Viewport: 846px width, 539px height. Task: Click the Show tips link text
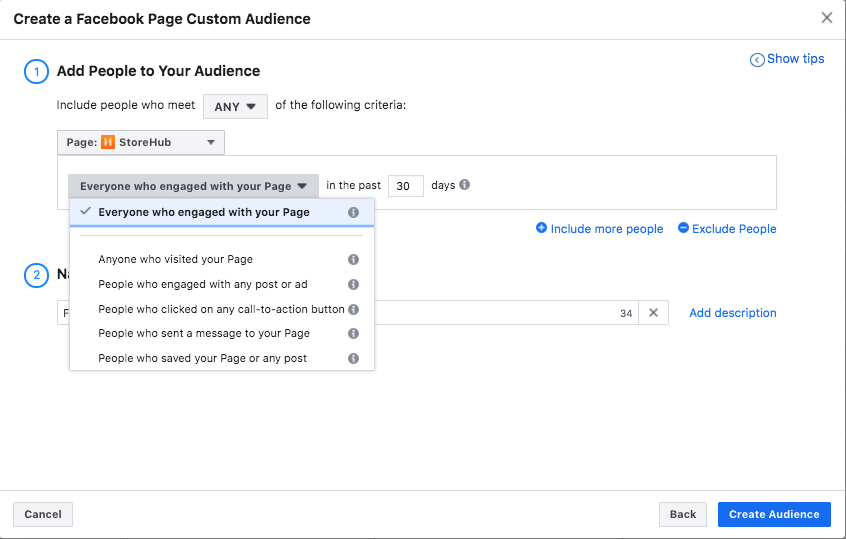pyautogui.click(x=795, y=59)
